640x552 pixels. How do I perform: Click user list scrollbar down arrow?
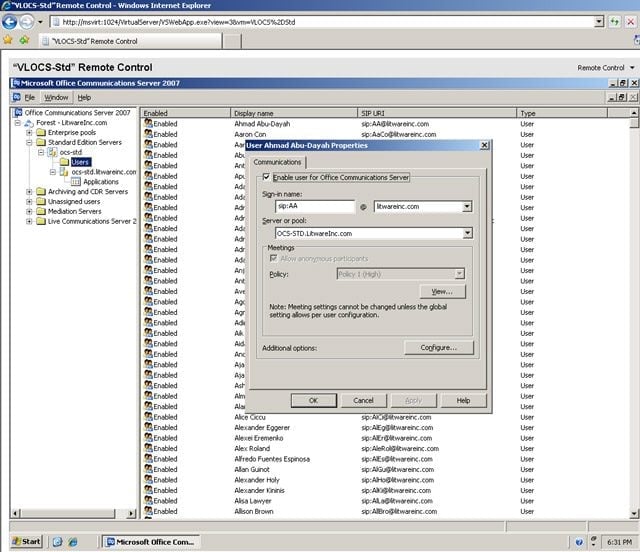tap(634, 514)
